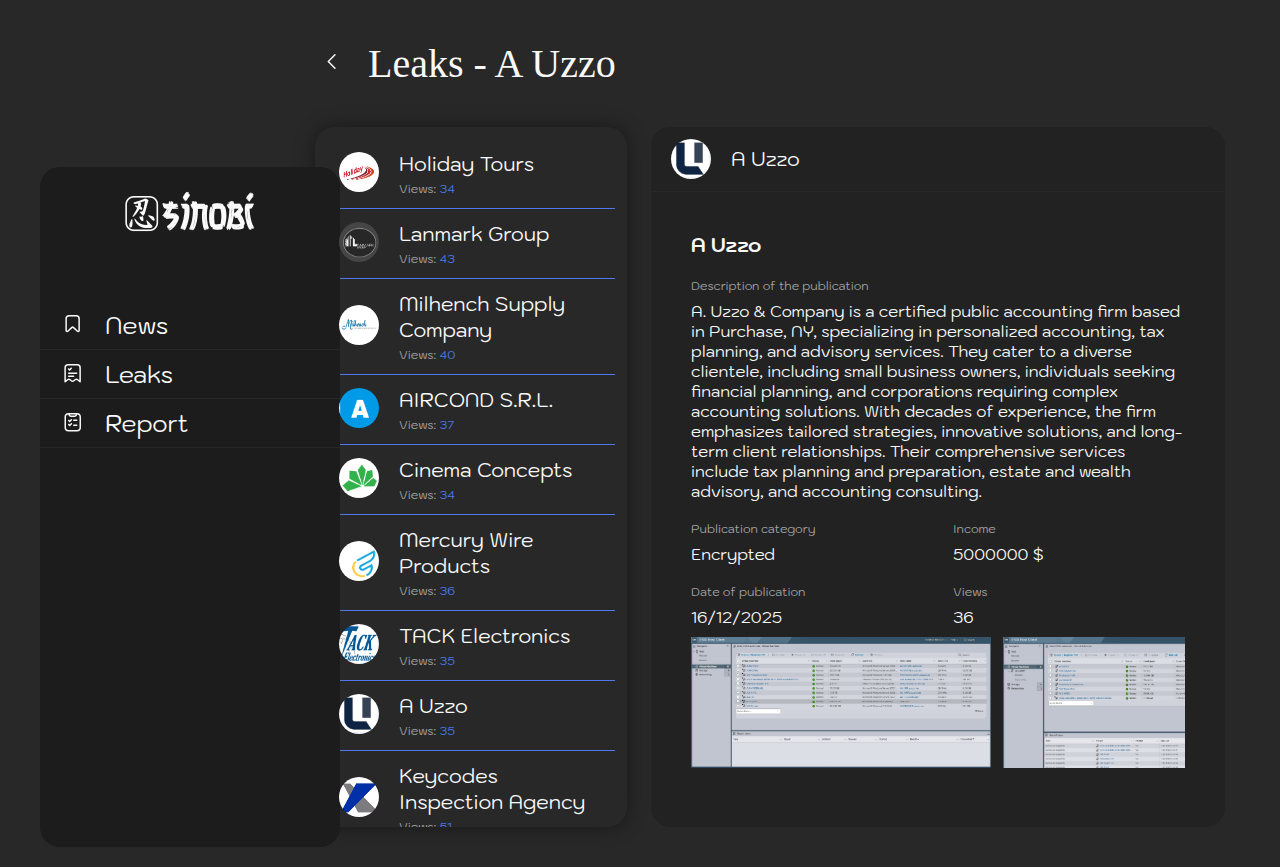This screenshot has height=867, width=1280.
Task: Open the News menu item
Action: [x=136, y=326]
